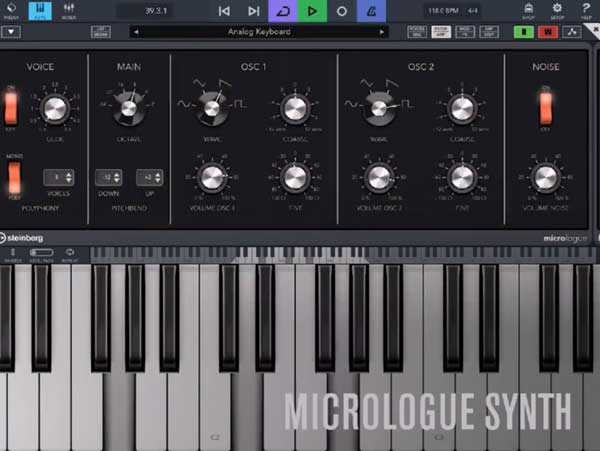Screen dimensions: 600x451
Task: Click the key size slider icon above keyboard
Action: 41,254
